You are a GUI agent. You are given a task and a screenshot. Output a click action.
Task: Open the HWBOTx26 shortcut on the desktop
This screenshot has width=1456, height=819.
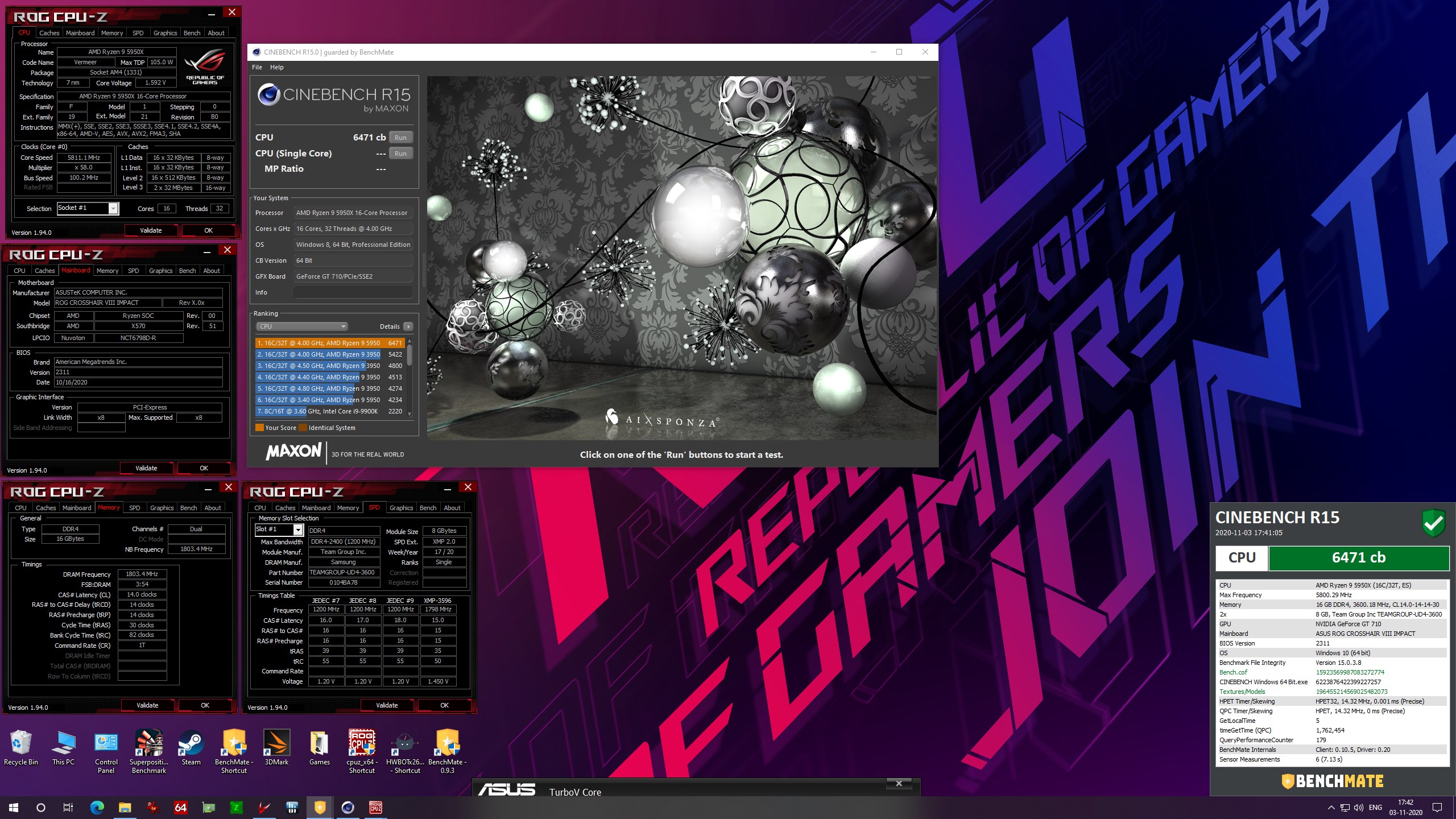click(x=405, y=751)
